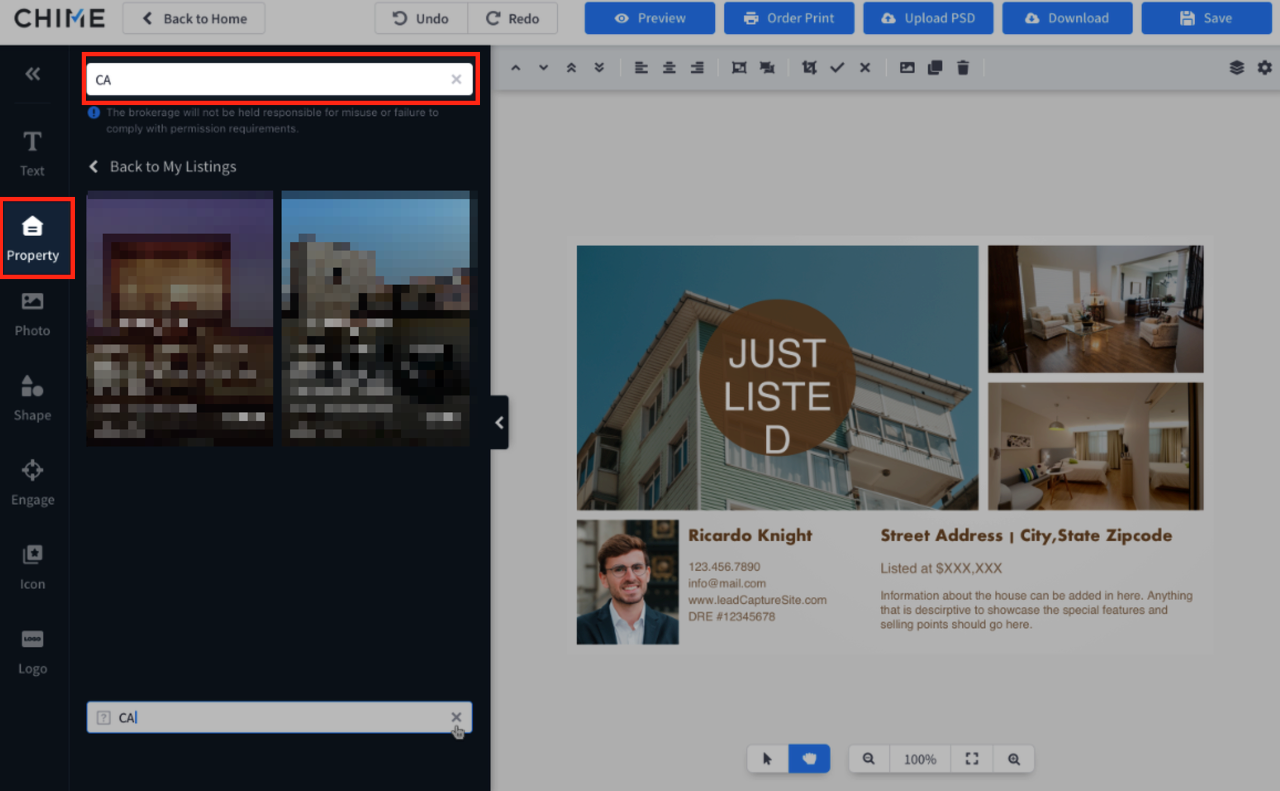This screenshot has width=1280, height=791.
Task: Click the replace image icon
Action: (x=907, y=68)
